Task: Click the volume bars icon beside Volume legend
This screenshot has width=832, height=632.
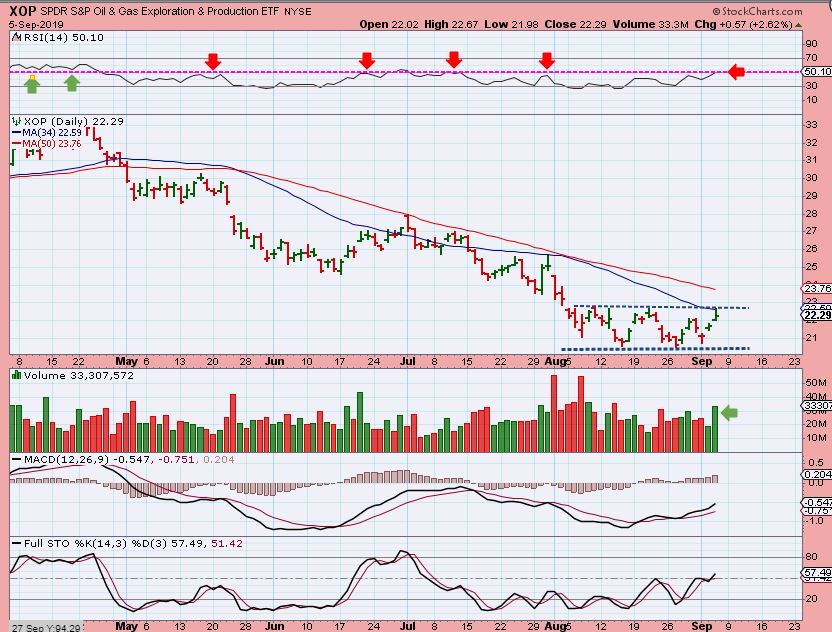Action: click(x=16, y=375)
